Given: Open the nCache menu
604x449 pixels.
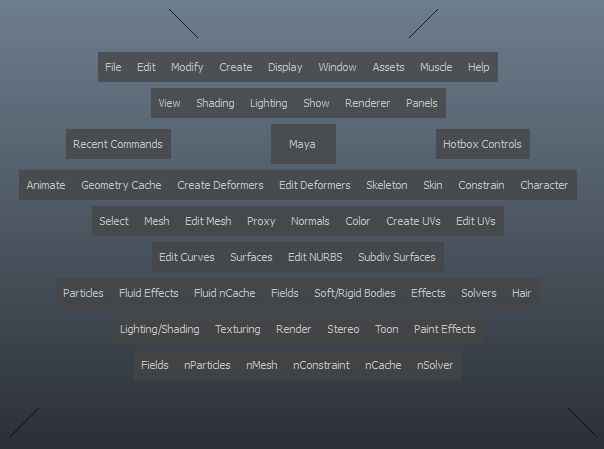Looking at the screenshot, I should tap(383, 365).
